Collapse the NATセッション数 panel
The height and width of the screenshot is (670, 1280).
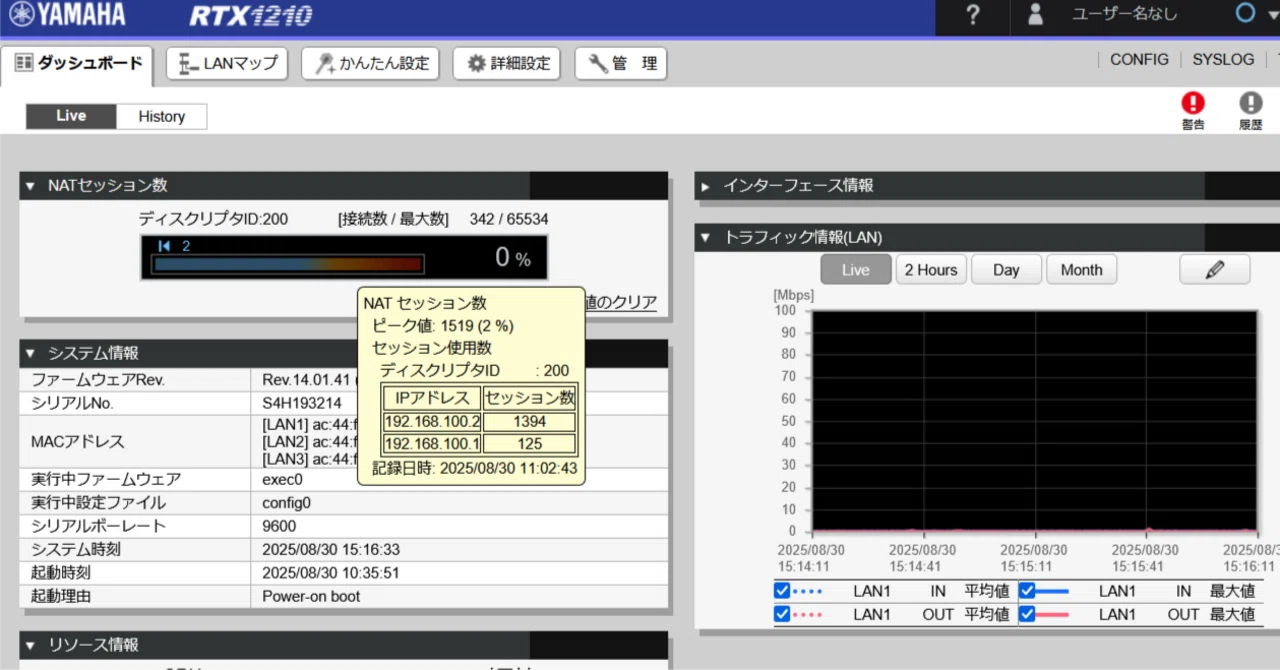30,186
